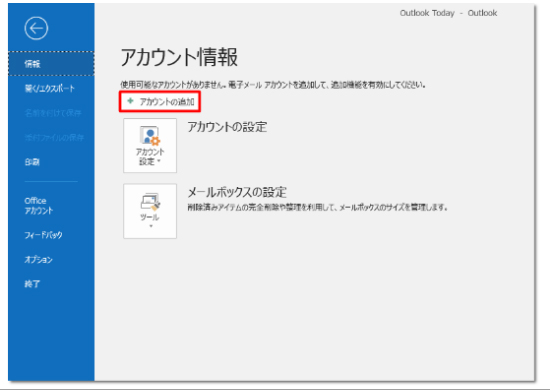The image size is (550, 390).
Task: Open オプション from sidebar
Action: pyautogui.click(x=39, y=259)
